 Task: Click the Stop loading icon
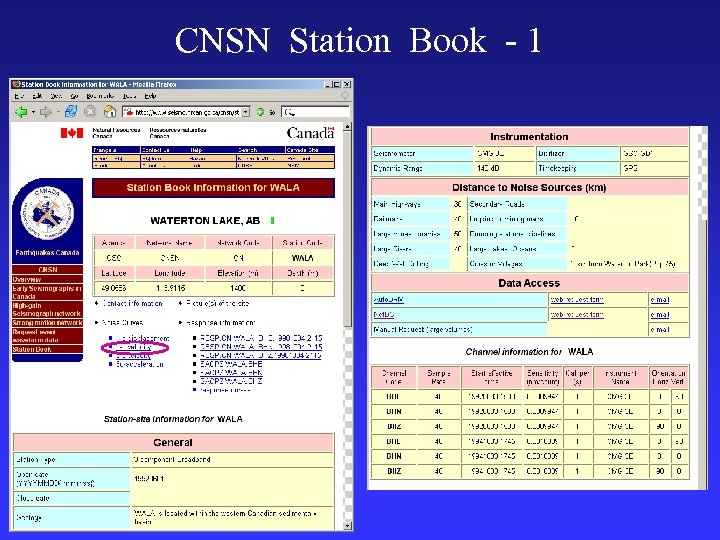(90, 112)
